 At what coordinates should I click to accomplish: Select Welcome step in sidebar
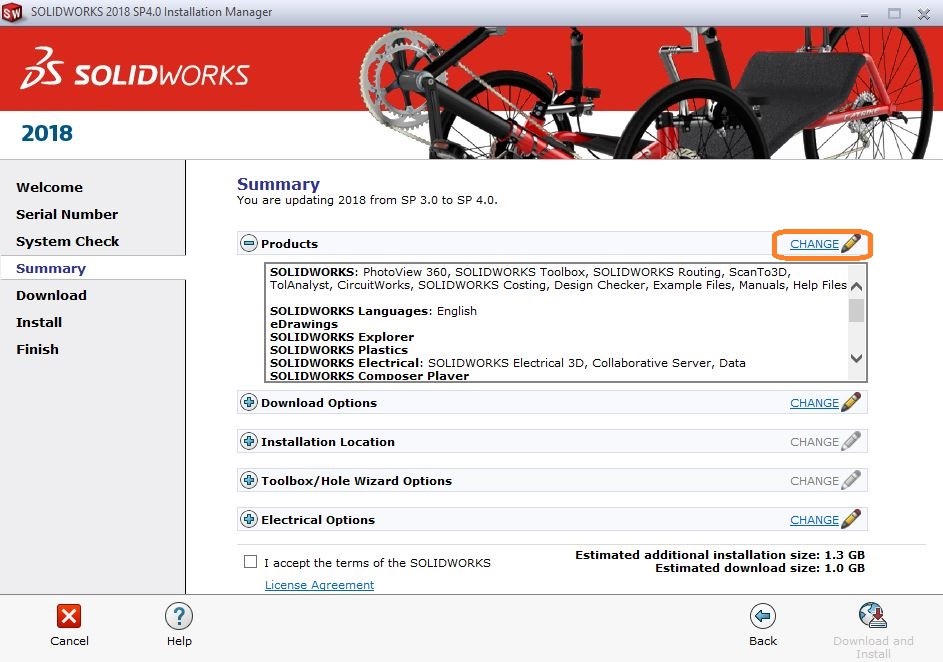coord(49,187)
